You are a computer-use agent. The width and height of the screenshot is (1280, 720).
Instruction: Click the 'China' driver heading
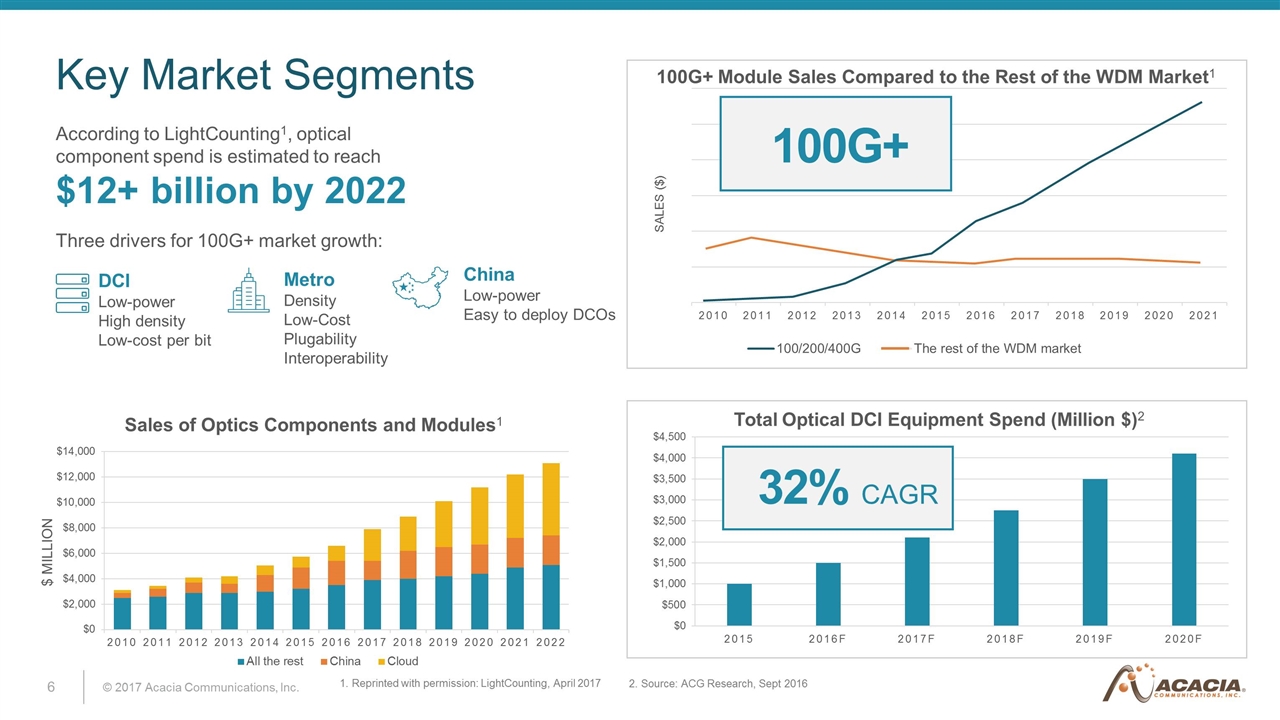pyautogui.click(x=489, y=274)
